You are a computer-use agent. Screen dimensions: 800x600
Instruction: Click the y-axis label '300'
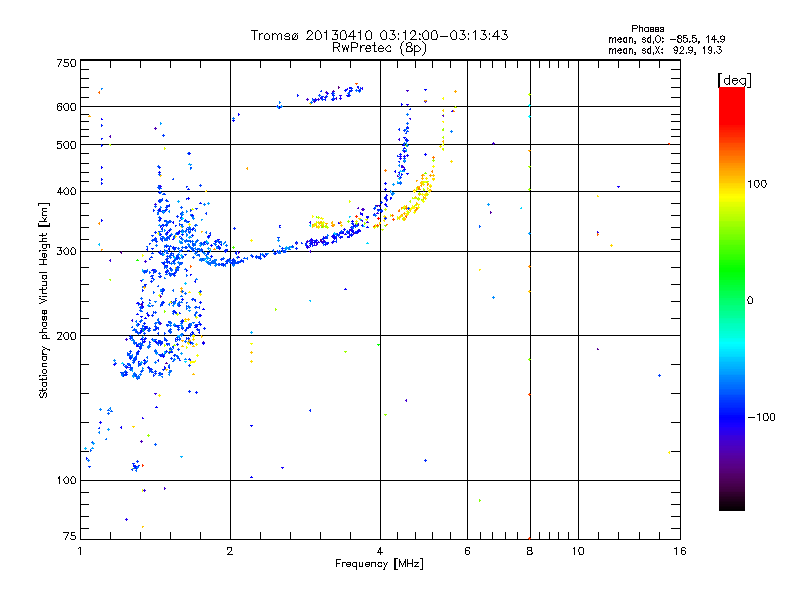(x=66, y=252)
